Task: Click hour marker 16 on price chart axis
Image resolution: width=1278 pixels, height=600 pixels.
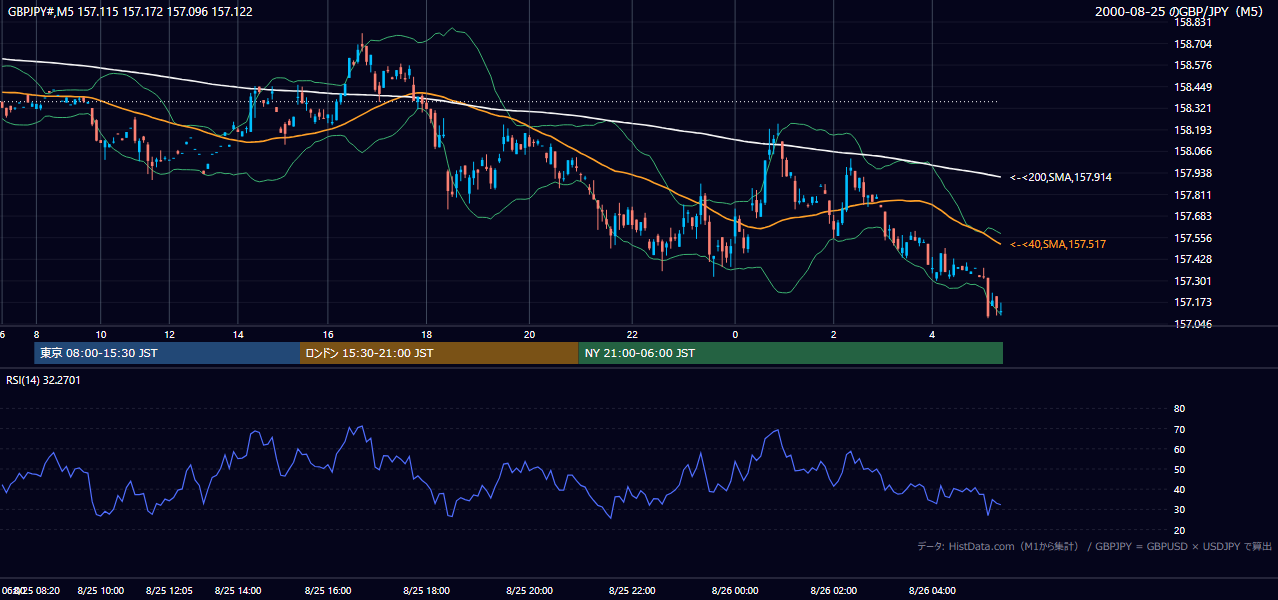Action: coord(328,334)
